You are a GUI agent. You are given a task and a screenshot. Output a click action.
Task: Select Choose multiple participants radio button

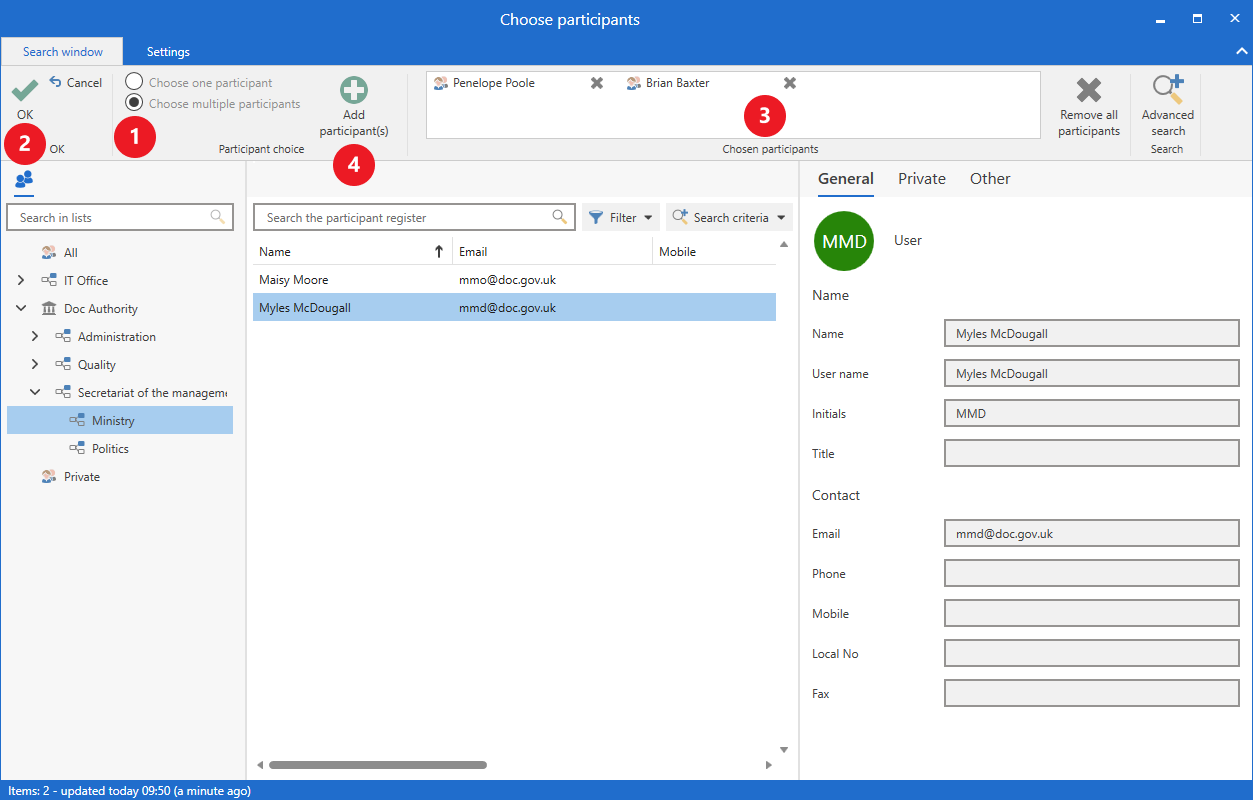[x=134, y=103]
